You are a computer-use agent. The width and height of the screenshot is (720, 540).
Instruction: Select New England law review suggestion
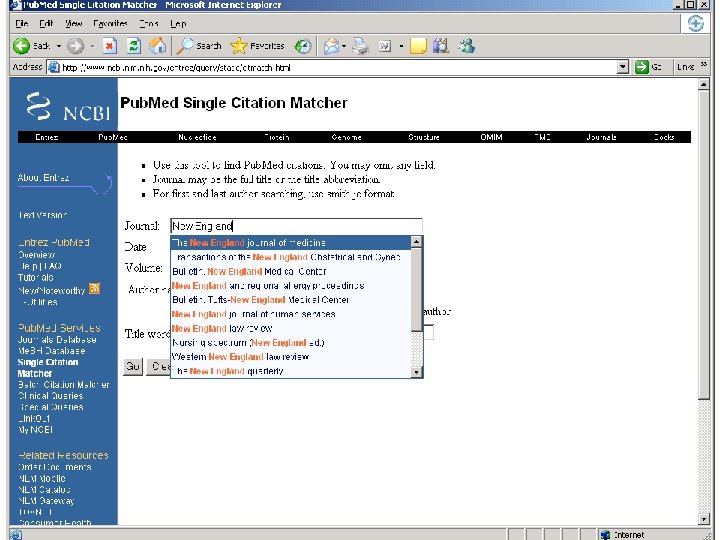tap(291, 328)
